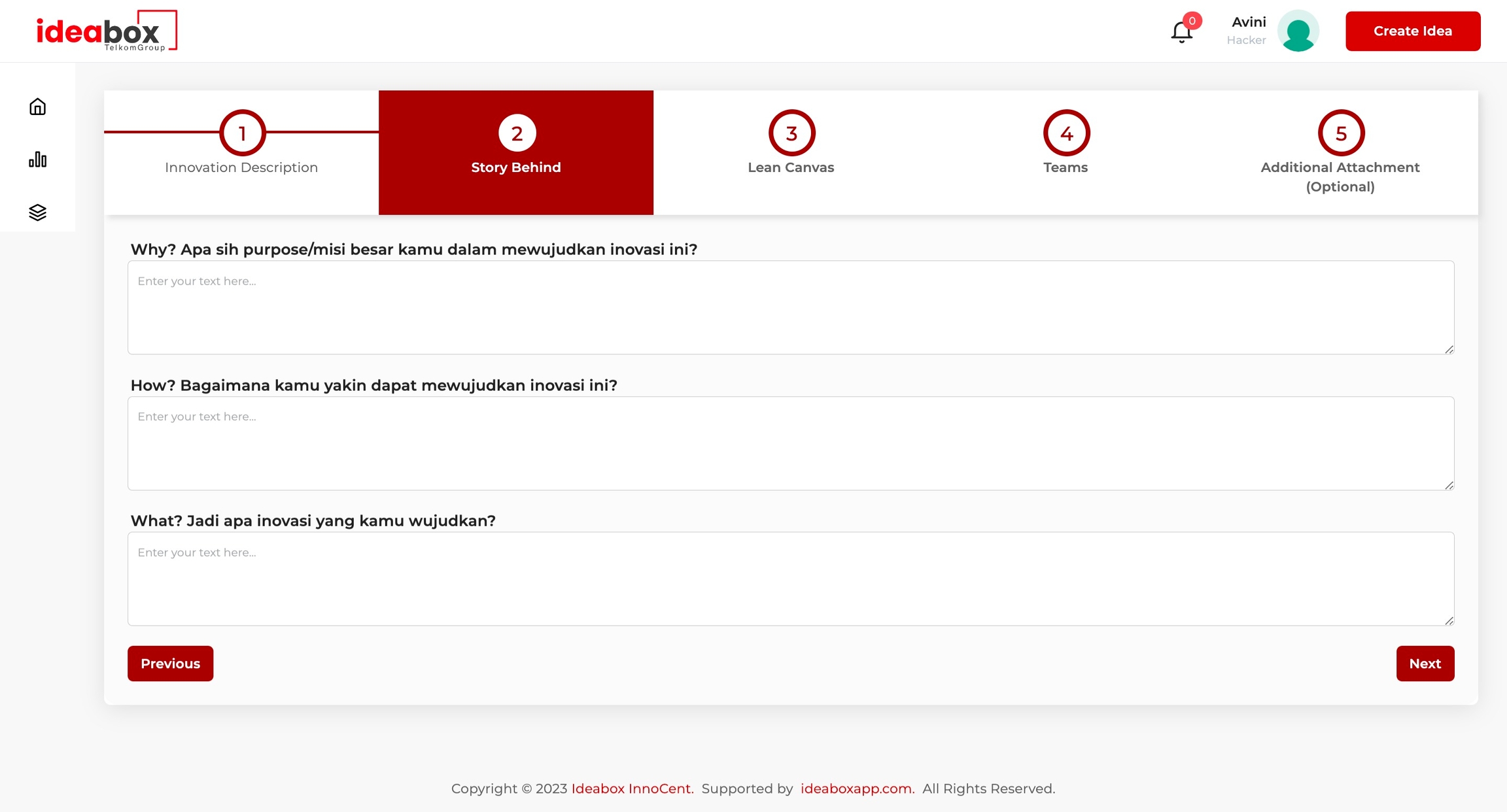The width and height of the screenshot is (1507, 812).
Task: Switch to the Teams step
Action: (x=1065, y=167)
